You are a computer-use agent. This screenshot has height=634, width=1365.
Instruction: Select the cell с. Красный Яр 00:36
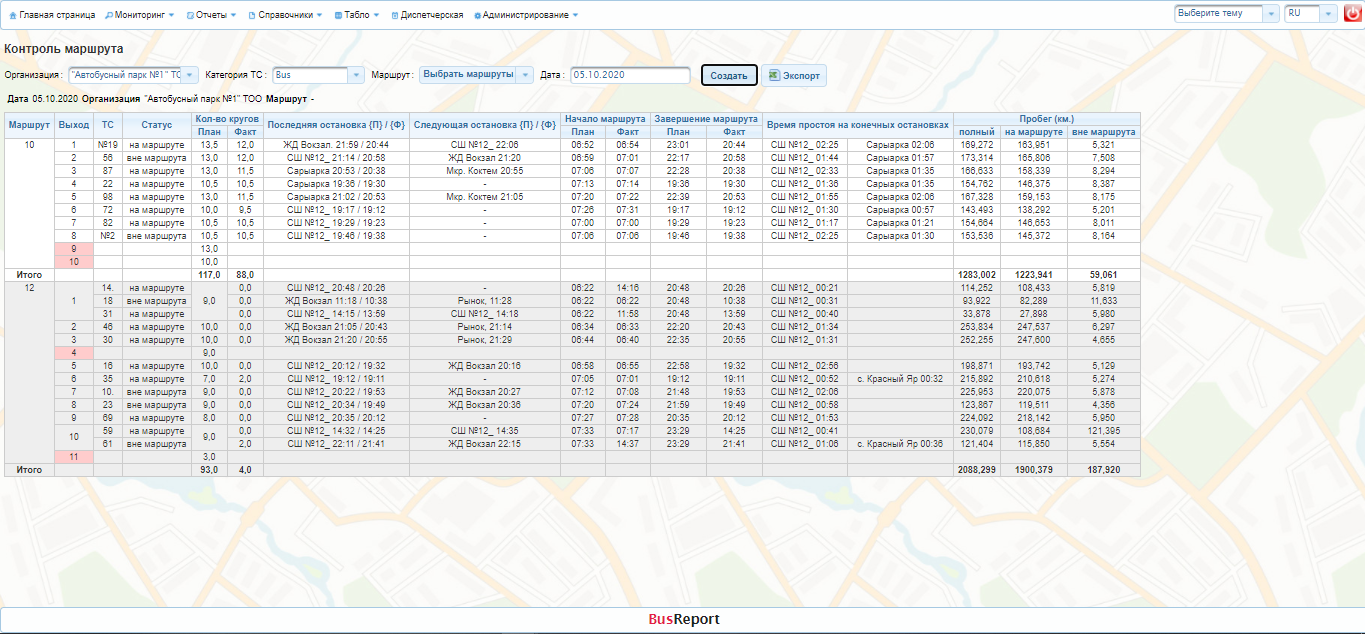tap(900, 443)
